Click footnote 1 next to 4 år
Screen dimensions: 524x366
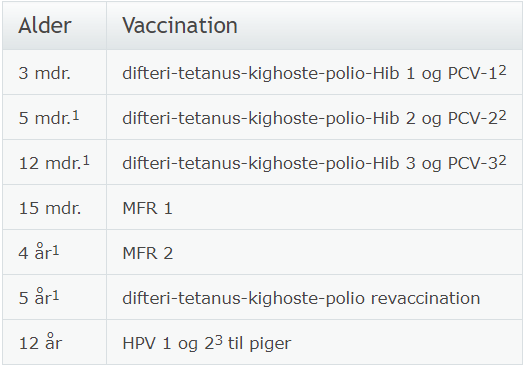(x=55, y=250)
